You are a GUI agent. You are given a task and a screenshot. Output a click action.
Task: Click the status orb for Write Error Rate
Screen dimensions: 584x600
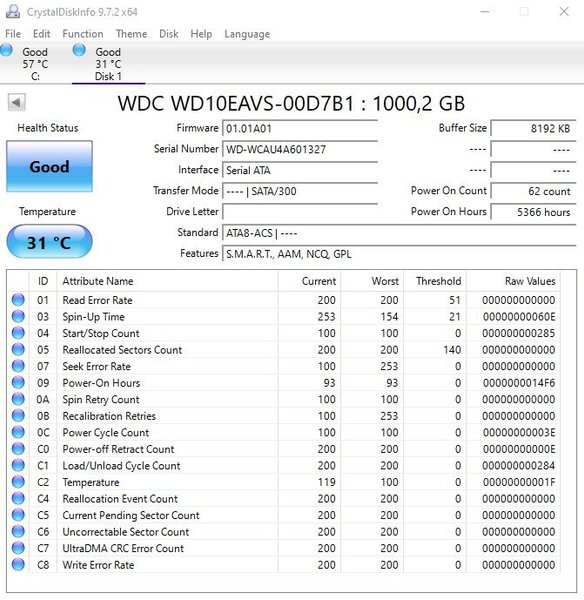point(18,564)
